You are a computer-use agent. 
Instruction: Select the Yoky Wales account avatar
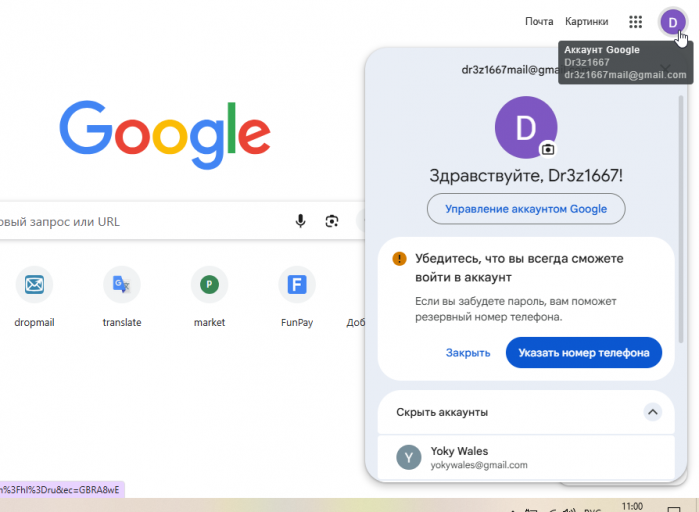tap(409, 457)
